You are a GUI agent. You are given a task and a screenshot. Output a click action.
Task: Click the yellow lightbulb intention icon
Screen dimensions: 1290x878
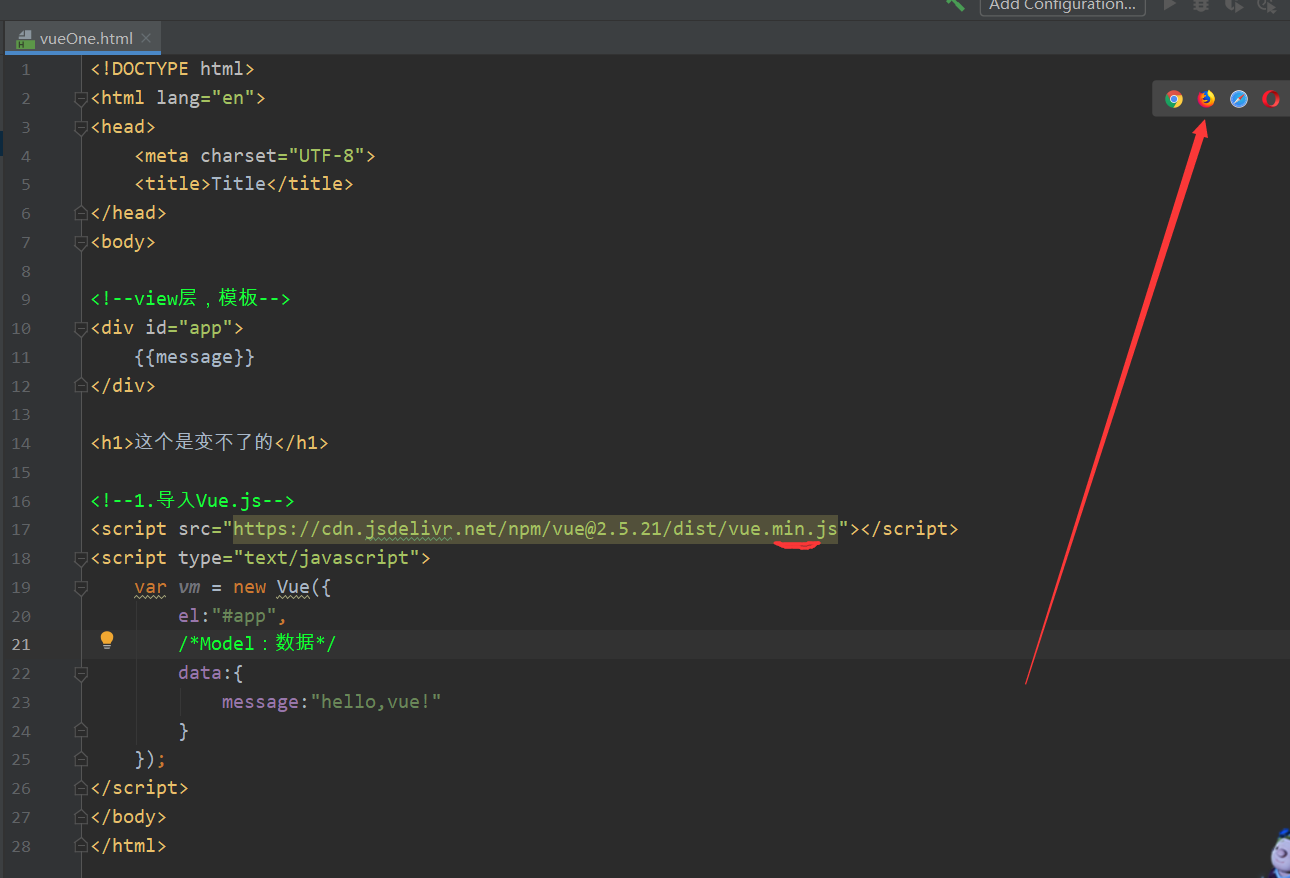click(x=107, y=641)
